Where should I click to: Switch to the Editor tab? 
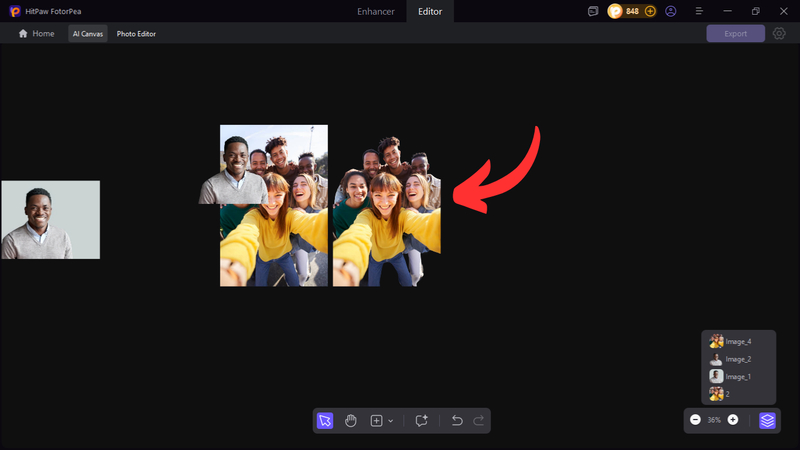(x=430, y=11)
